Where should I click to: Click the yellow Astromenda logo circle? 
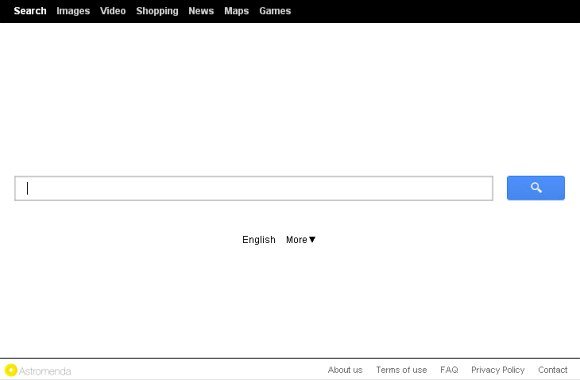[x=11, y=370]
